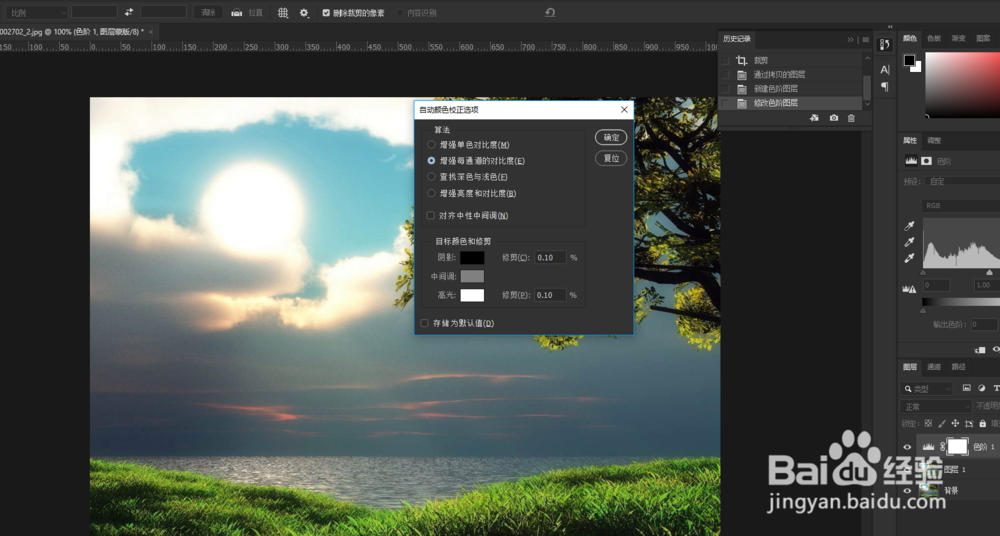The image size is (1000, 536).
Task: Lock transparent pixels icon
Action: [x=928, y=423]
